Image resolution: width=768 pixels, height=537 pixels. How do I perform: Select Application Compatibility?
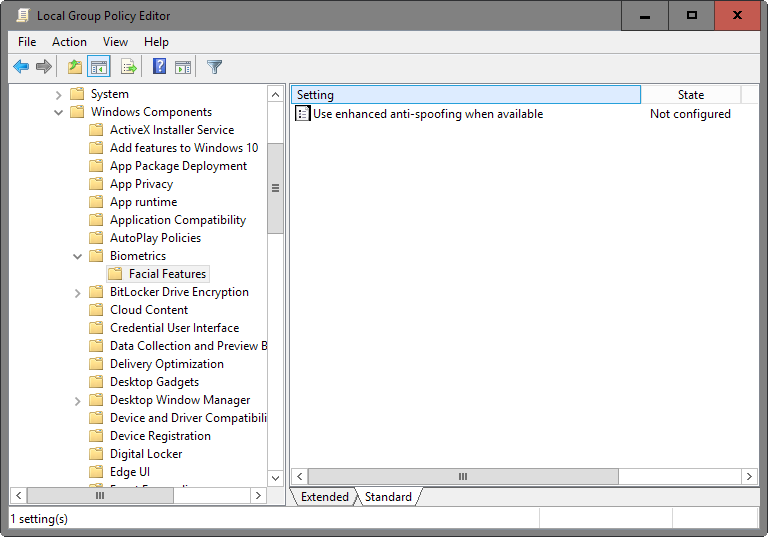coord(178,220)
